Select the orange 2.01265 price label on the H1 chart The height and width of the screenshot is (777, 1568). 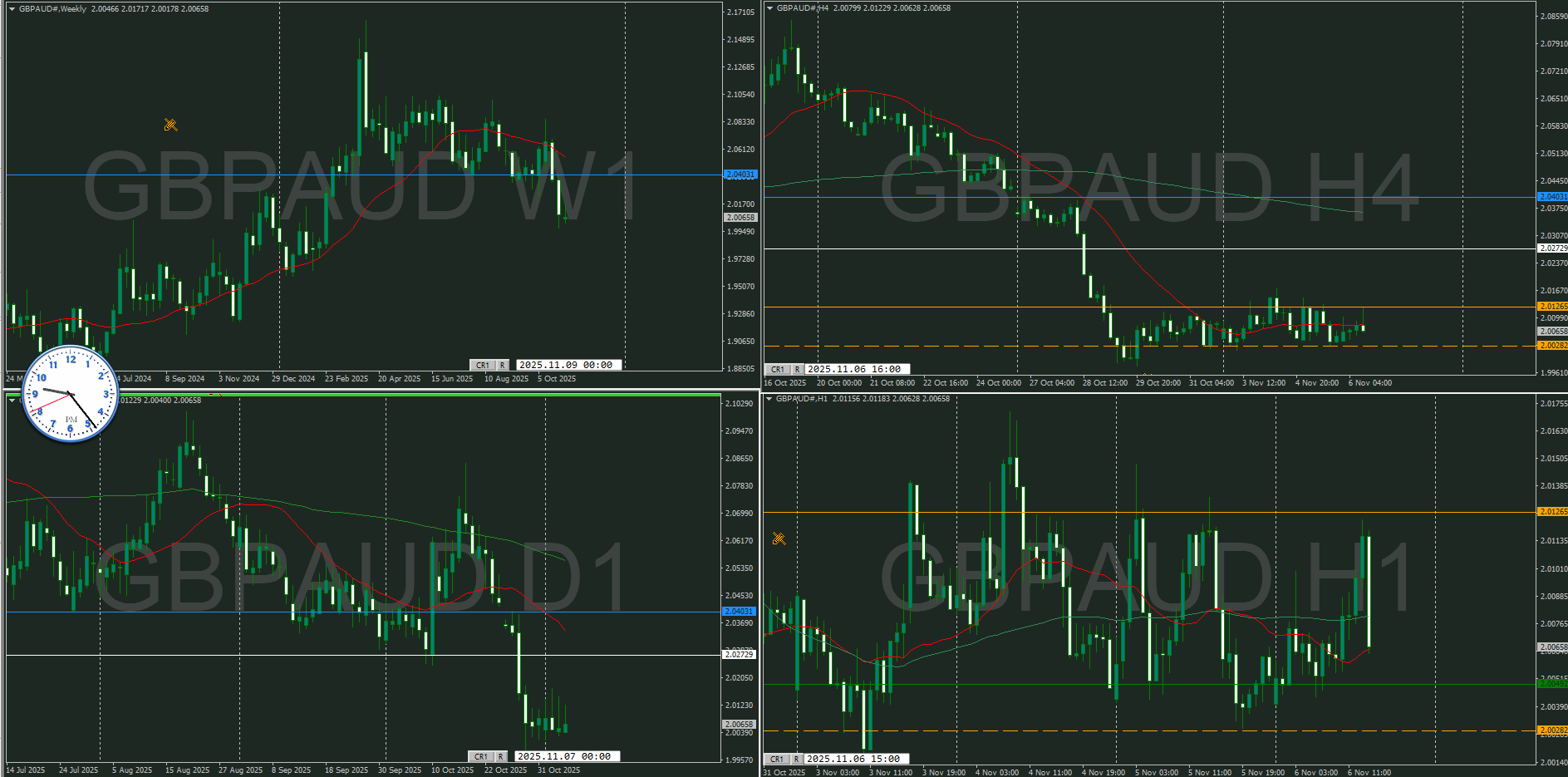point(1552,512)
